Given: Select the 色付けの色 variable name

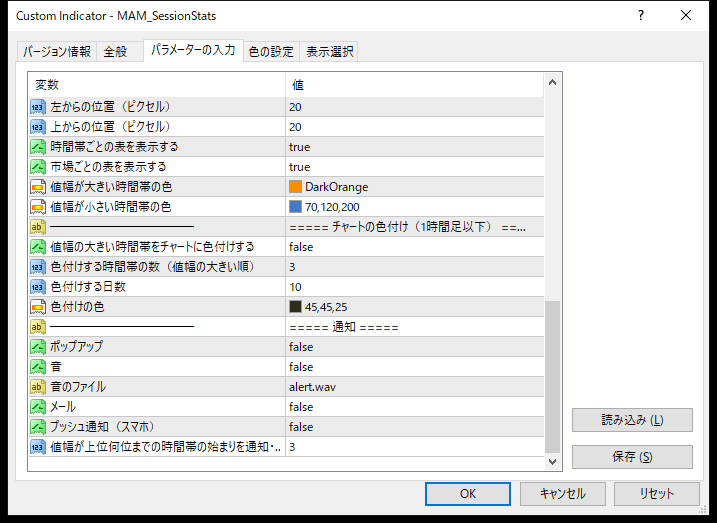Looking at the screenshot, I should (x=77, y=307).
